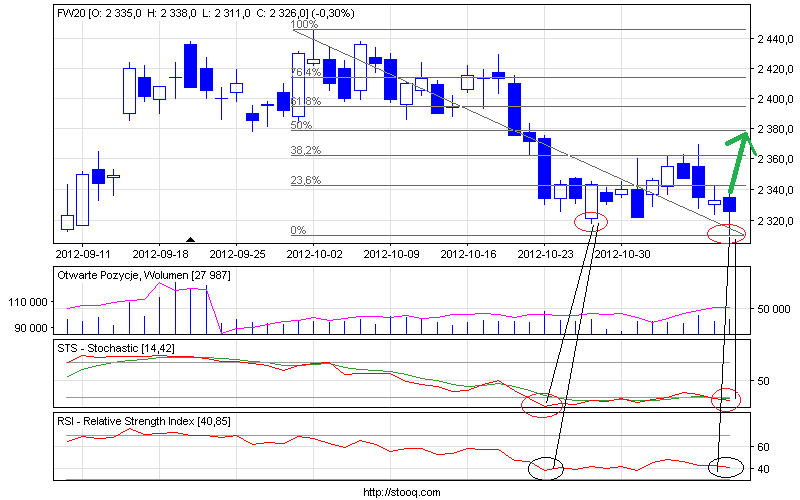Click the Otwarte Pozycje, Wolumen panel title

pyautogui.click(x=143, y=276)
